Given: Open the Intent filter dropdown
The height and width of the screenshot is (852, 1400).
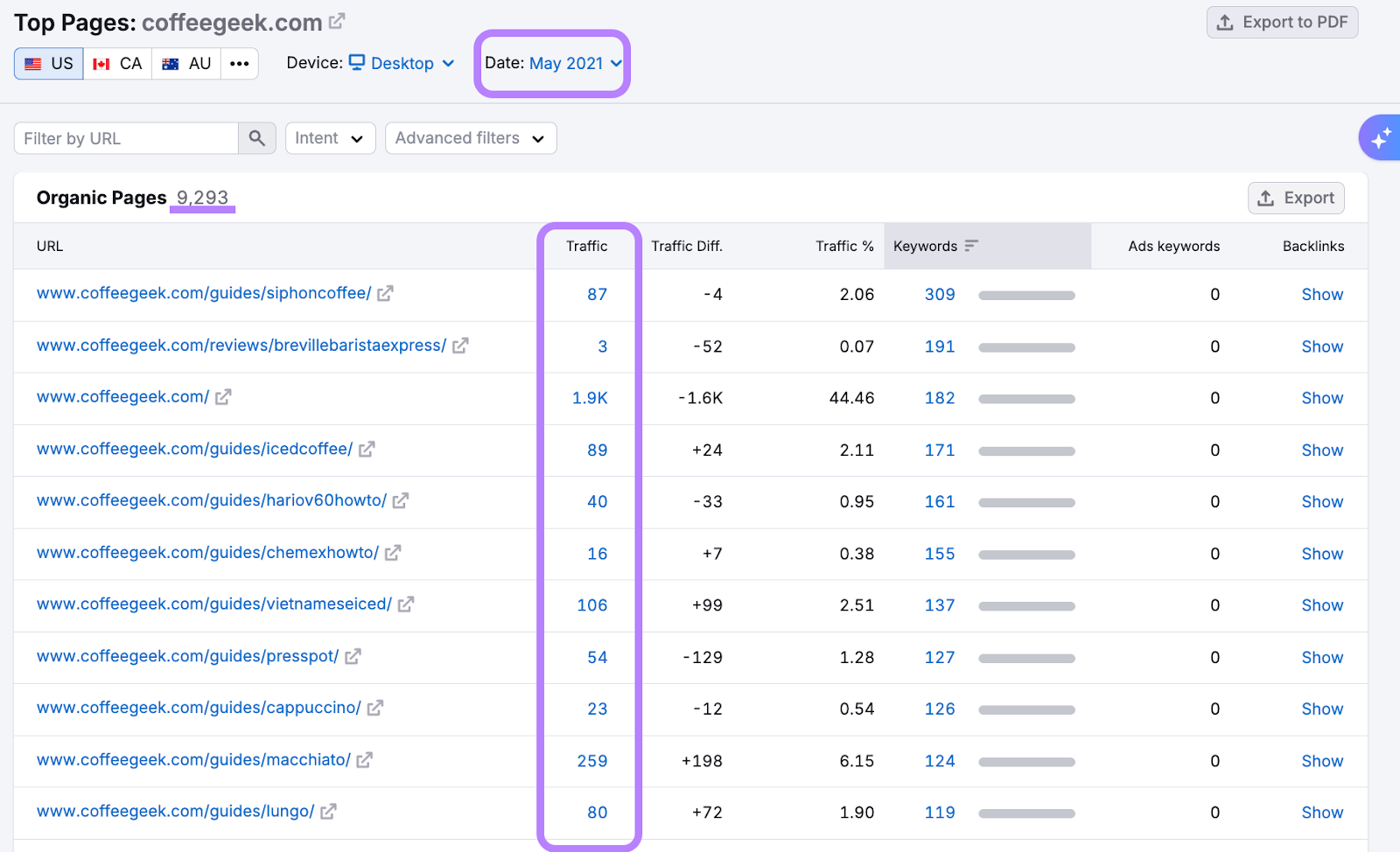Looking at the screenshot, I should pyautogui.click(x=330, y=138).
